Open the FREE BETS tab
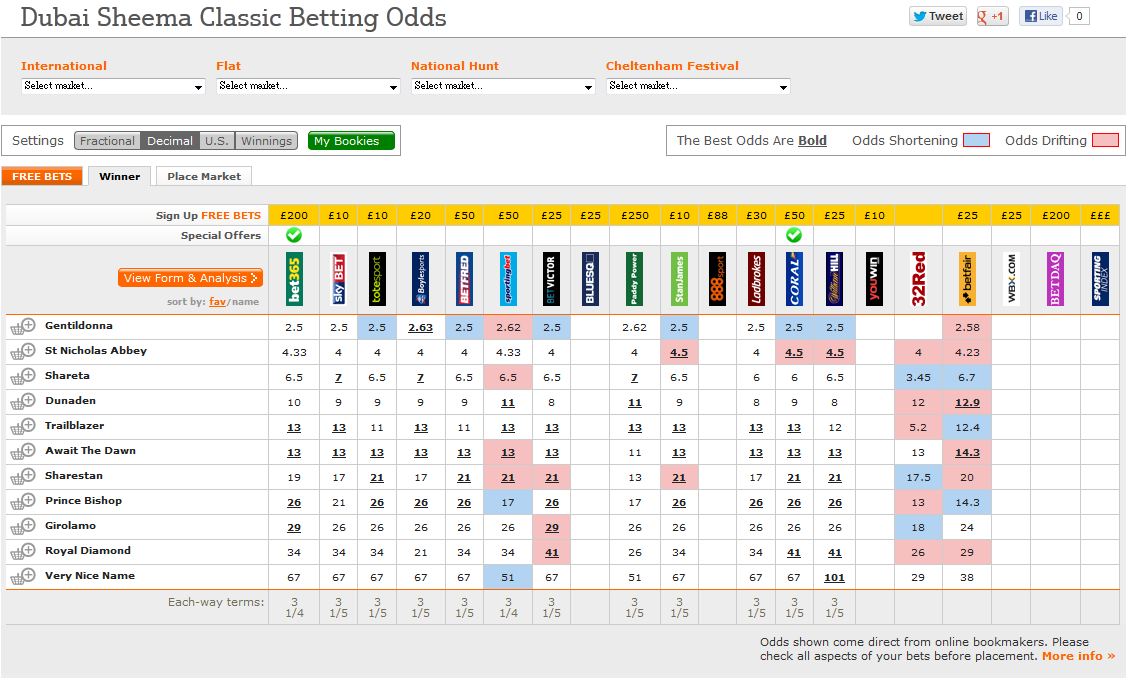Image resolution: width=1132 pixels, height=684 pixels. (x=42, y=176)
